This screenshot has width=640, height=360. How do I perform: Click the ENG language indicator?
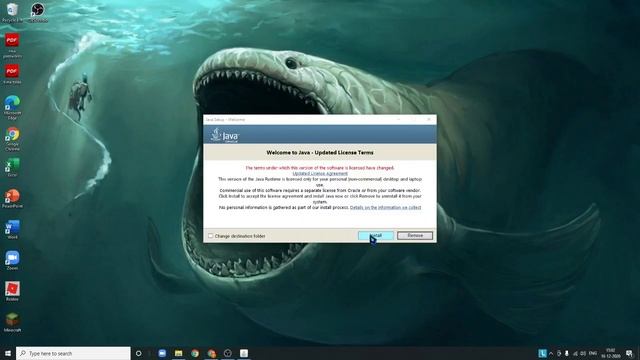tap(593, 353)
